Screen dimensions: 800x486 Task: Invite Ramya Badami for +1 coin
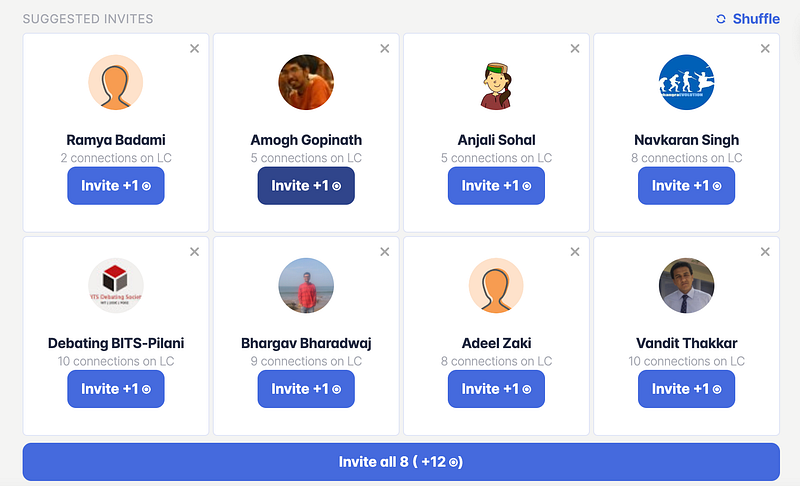tap(116, 186)
